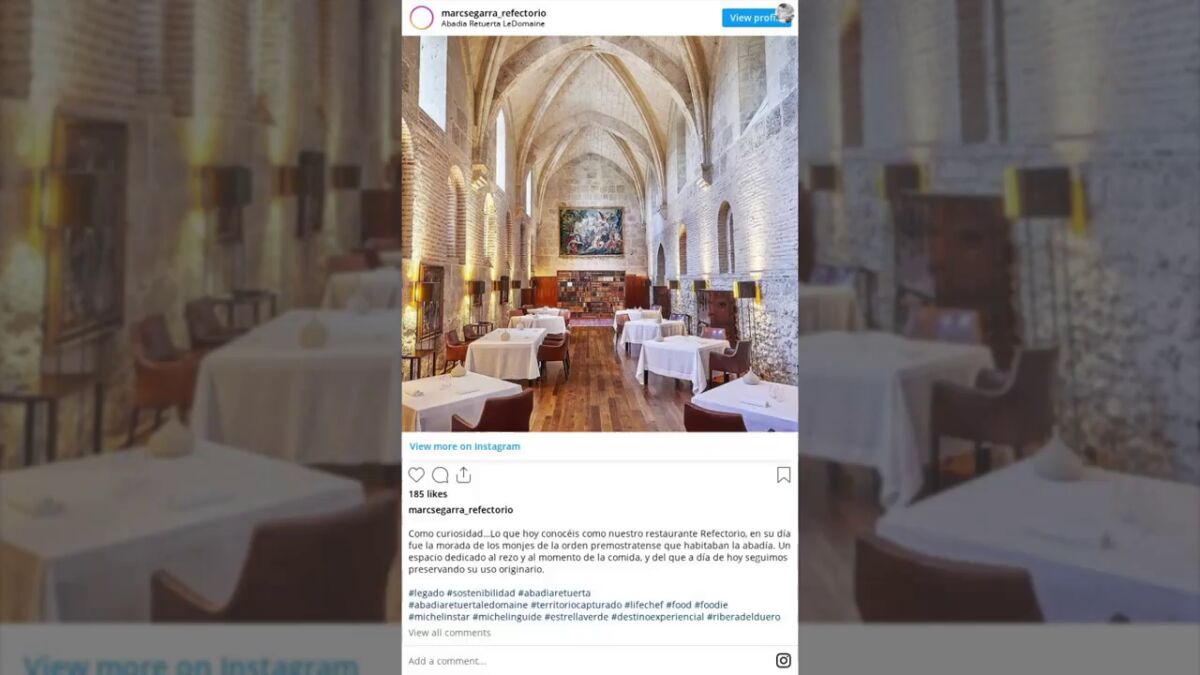Open the #michelinstar hashtag
The width and height of the screenshot is (1200, 675).
pyautogui.click(x=440, y=617)
